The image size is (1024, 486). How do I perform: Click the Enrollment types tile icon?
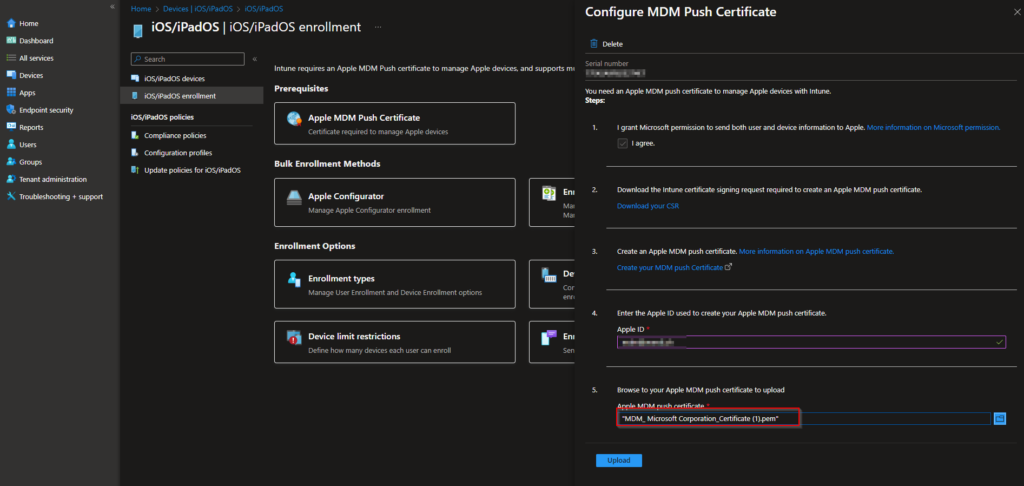coord(295,279)
